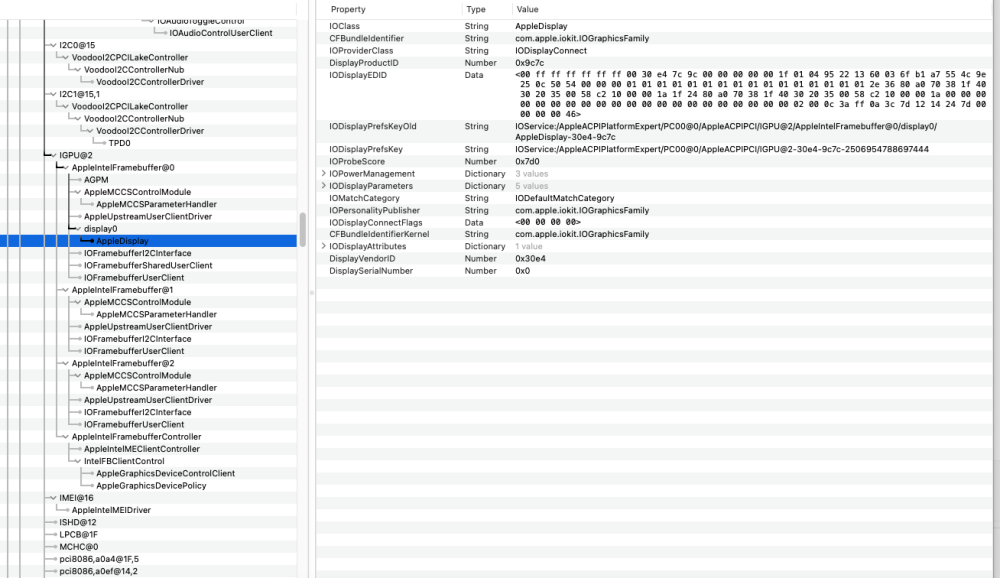Click the device tree vertical scrollbar
1000x578 pixels.
point(302,228)
